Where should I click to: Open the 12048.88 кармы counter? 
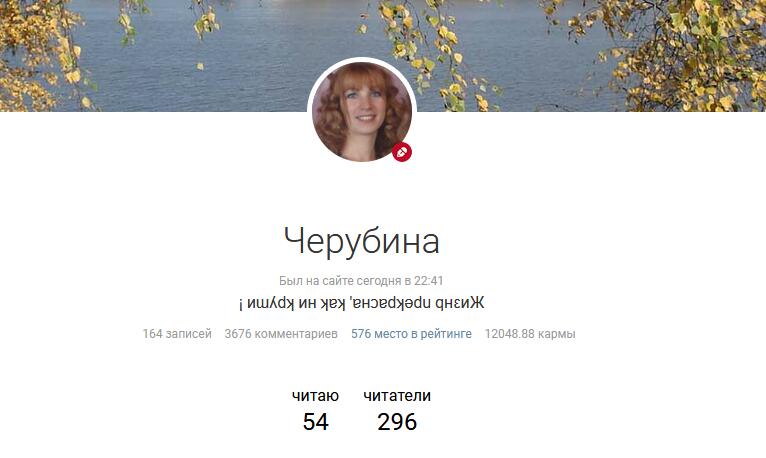[x=530, y=334]
